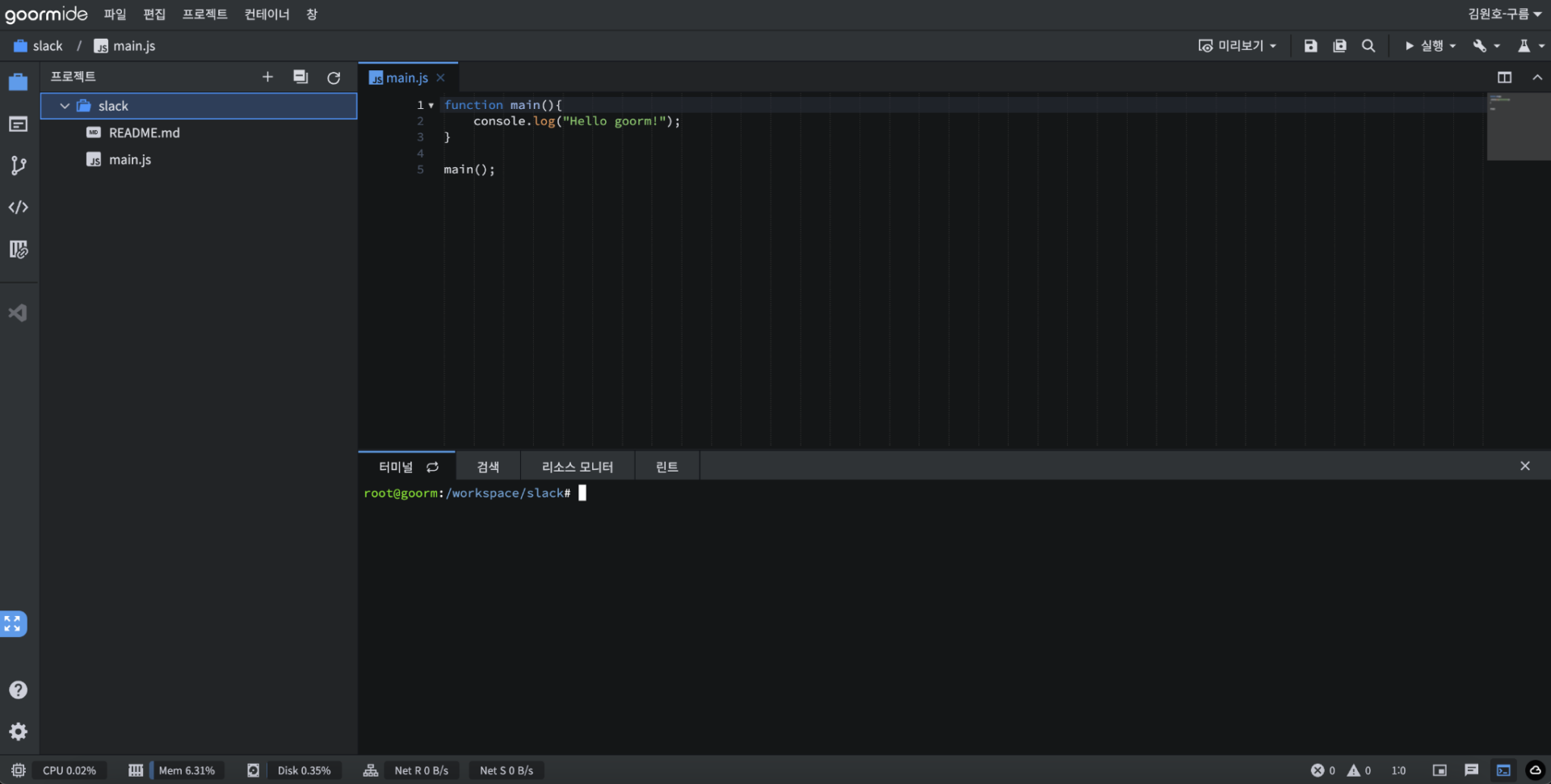Toggle terminal panel in status bar

[1503, 770]
